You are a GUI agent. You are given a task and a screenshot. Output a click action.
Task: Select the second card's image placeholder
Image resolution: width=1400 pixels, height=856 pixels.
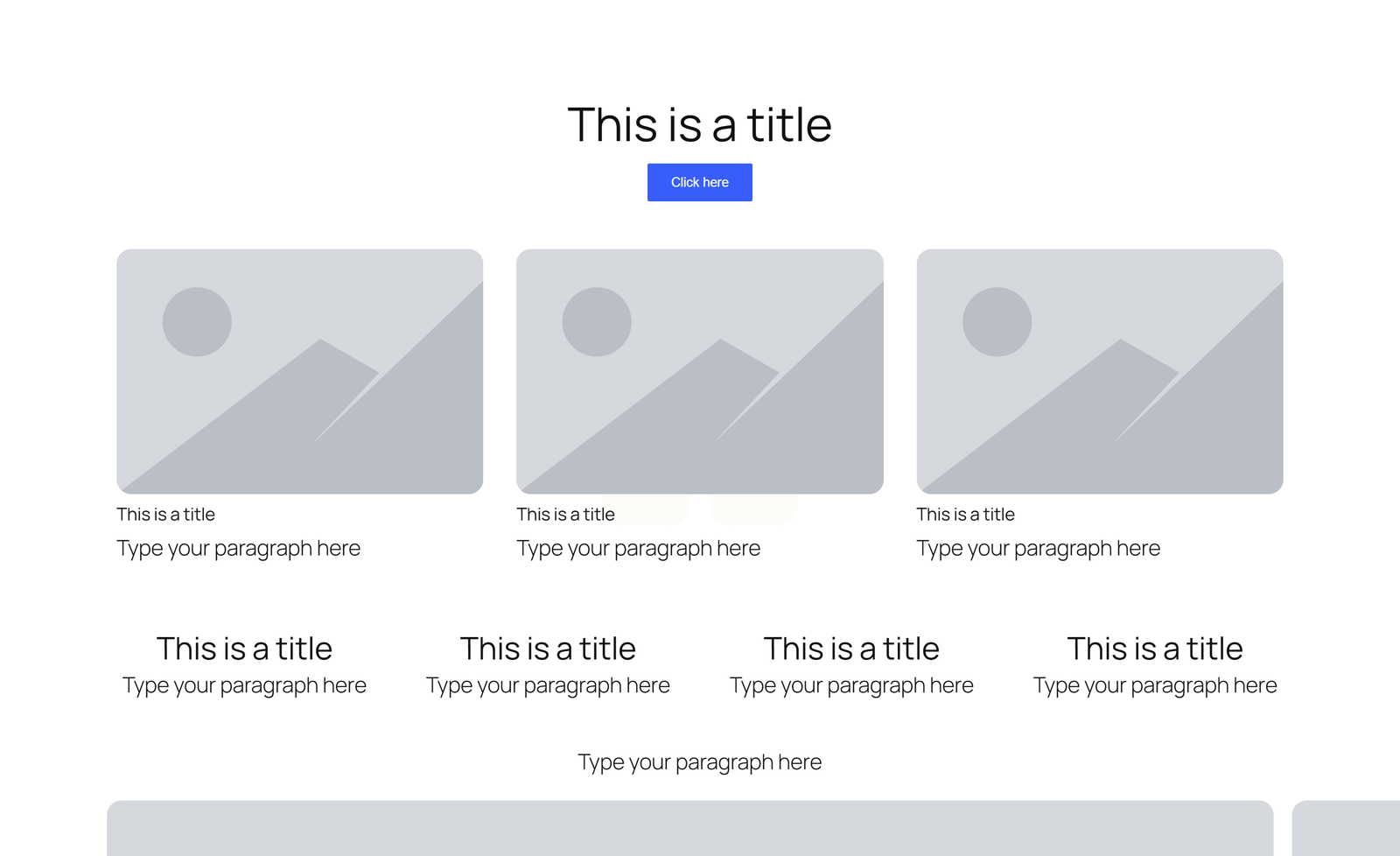699,371
